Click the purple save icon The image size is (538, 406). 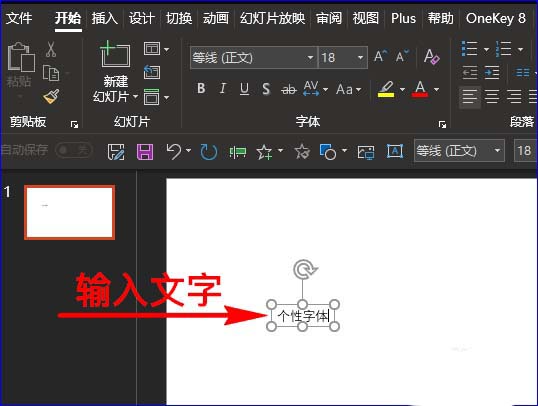145,152
